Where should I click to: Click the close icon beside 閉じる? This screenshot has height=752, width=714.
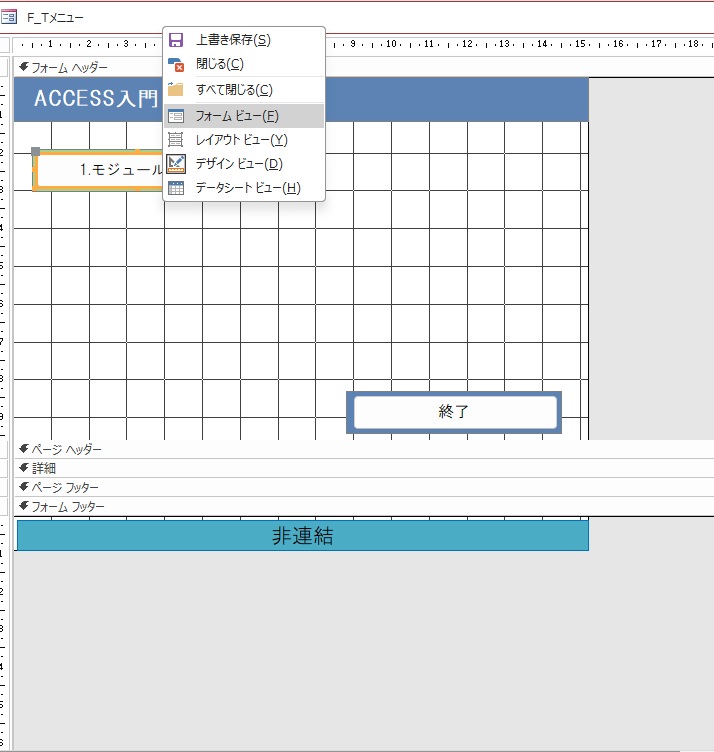(176, 64)
